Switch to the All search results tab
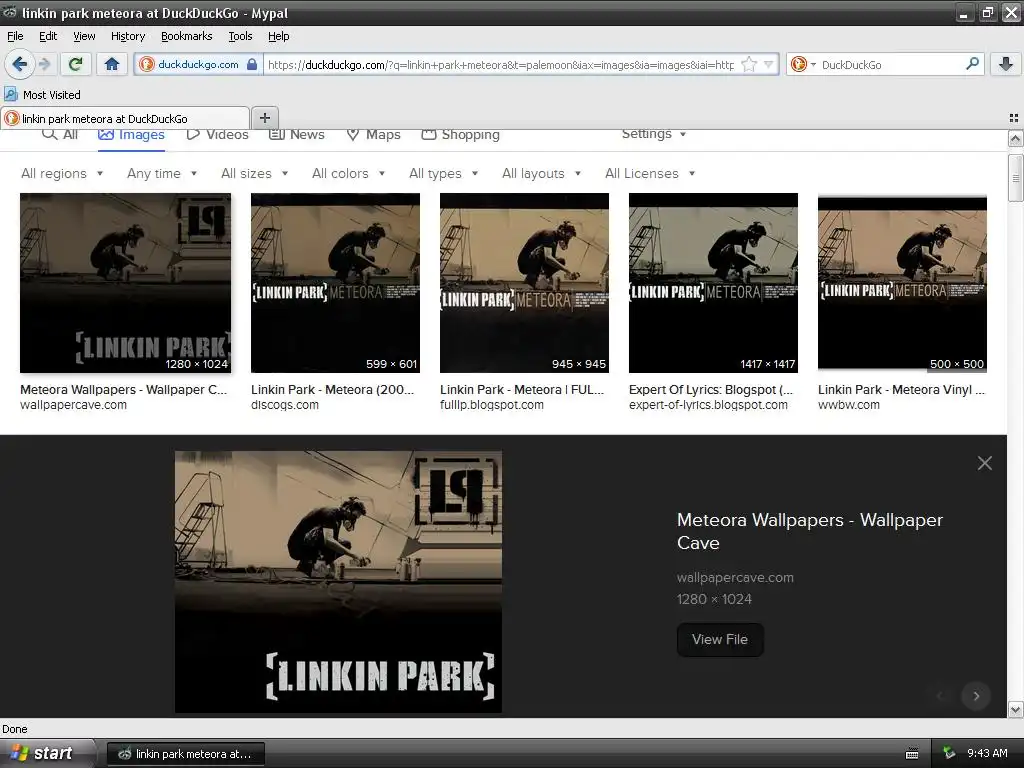 (60, 135)
